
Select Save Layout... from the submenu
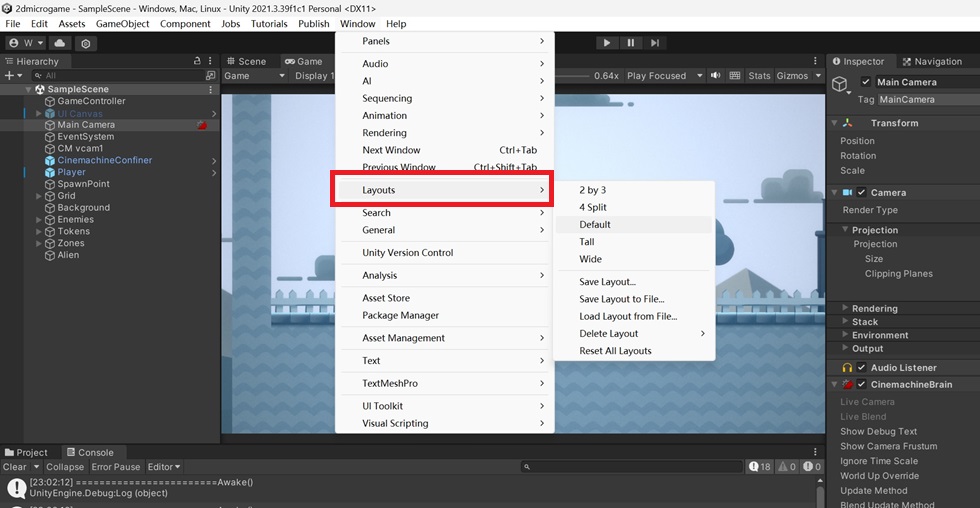coord(634,282)
